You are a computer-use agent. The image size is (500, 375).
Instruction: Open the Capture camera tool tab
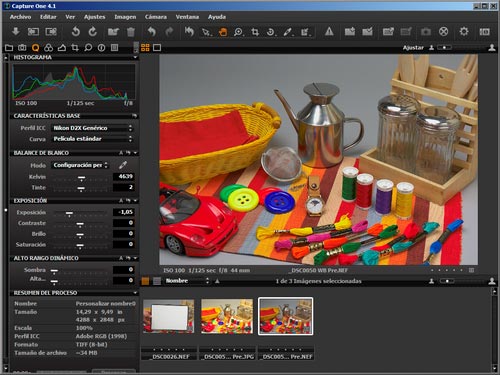(22, 48)
